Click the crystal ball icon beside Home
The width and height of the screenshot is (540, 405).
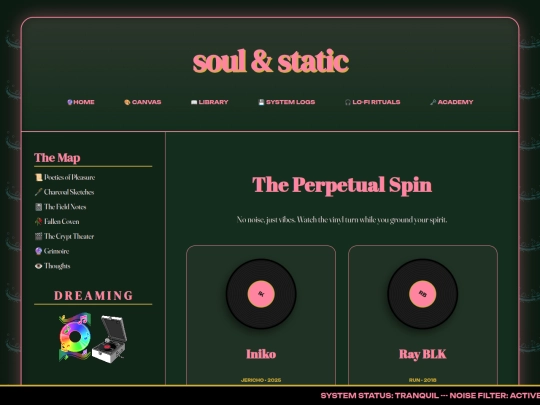tap(70, 102)
